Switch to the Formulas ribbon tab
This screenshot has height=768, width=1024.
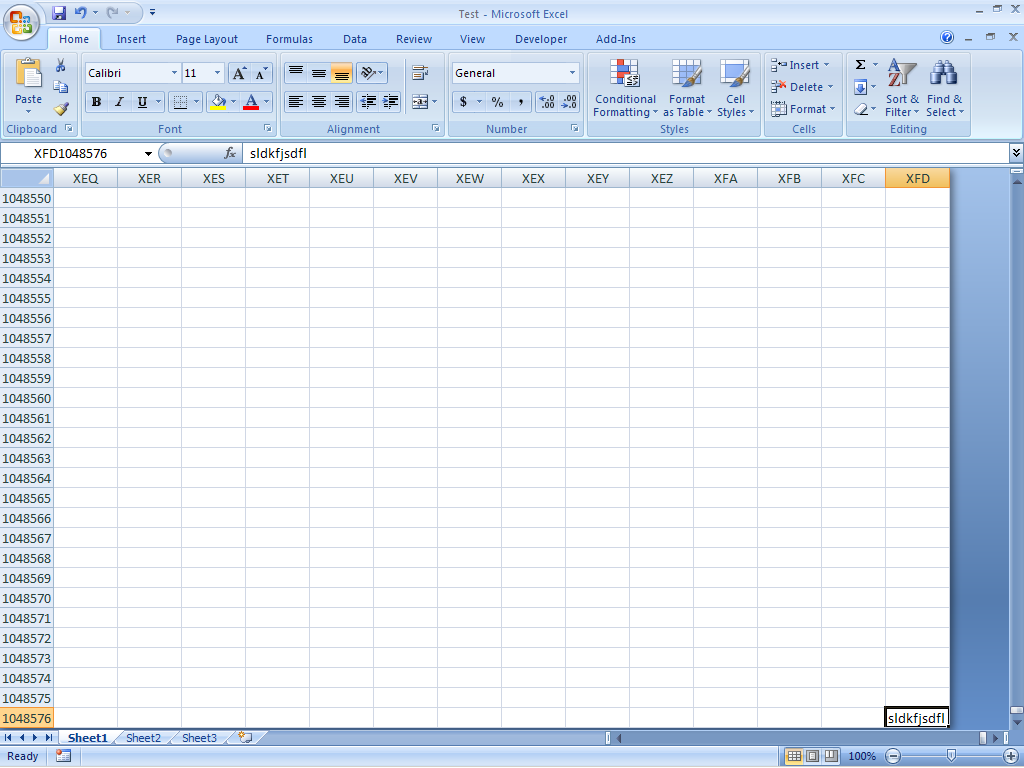(x=289, y=39)
